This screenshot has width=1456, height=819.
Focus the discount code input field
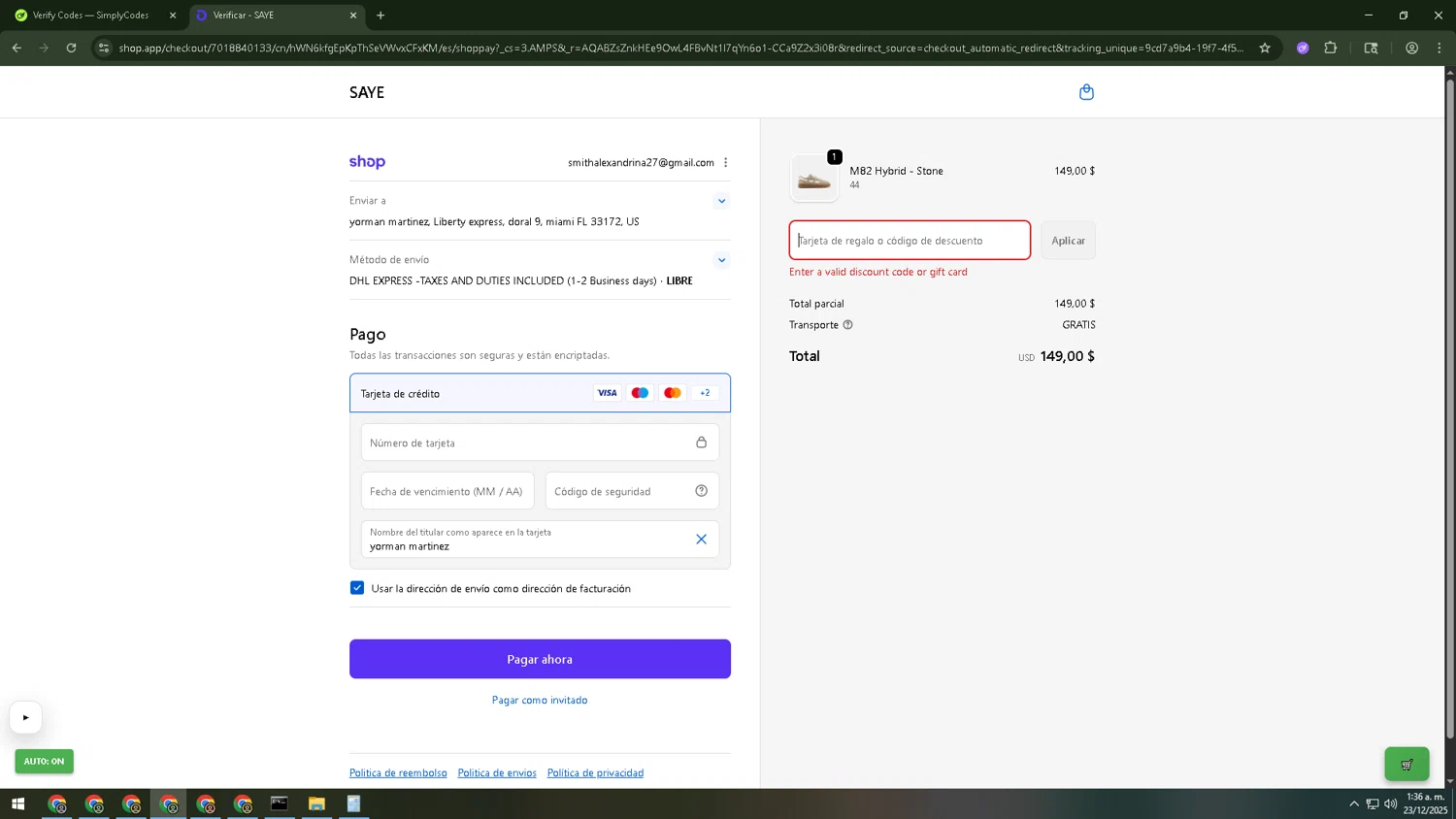coord(910,241)
